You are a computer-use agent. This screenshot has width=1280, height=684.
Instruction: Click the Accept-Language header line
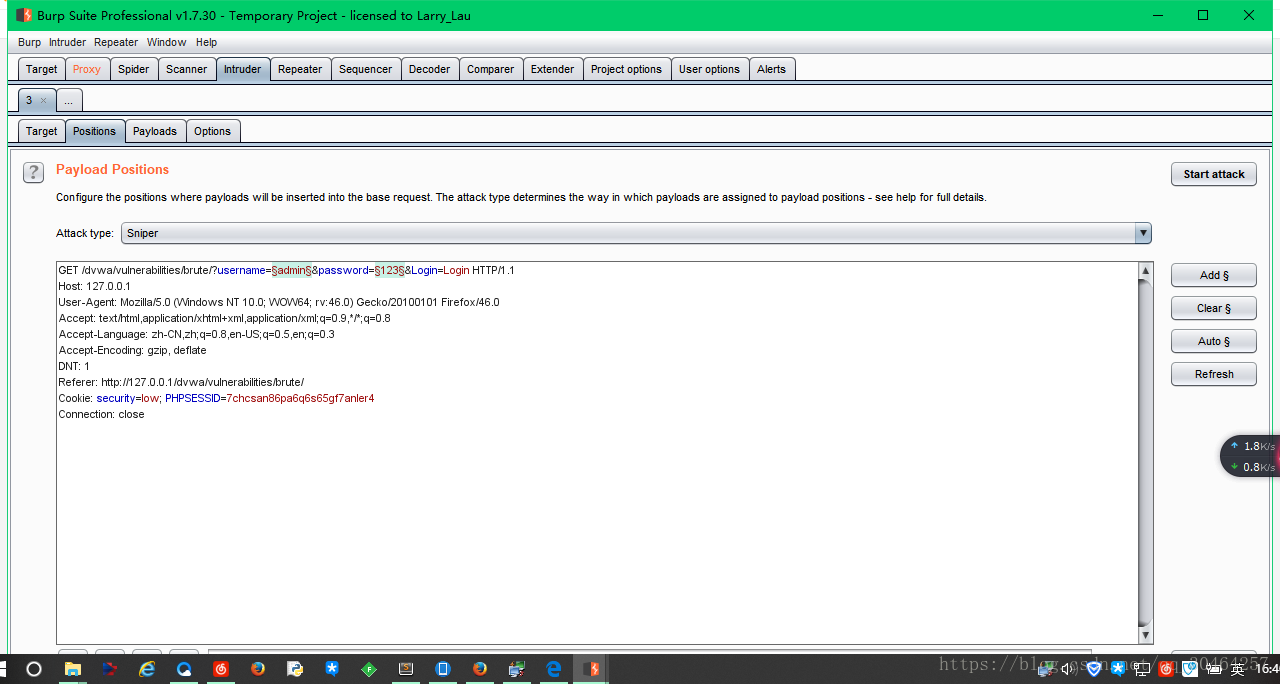pyautogui.click(x=196, y=334)
